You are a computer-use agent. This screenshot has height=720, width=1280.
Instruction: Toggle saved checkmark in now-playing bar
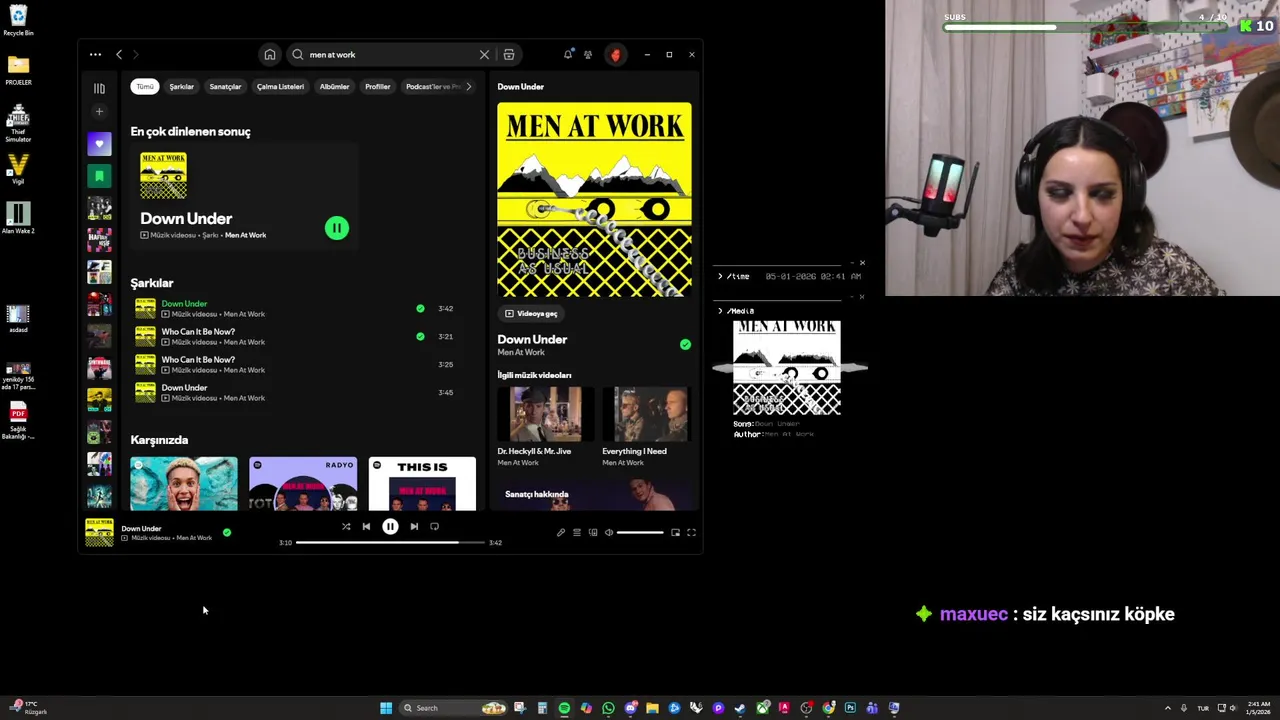click(x=227, y=532)
